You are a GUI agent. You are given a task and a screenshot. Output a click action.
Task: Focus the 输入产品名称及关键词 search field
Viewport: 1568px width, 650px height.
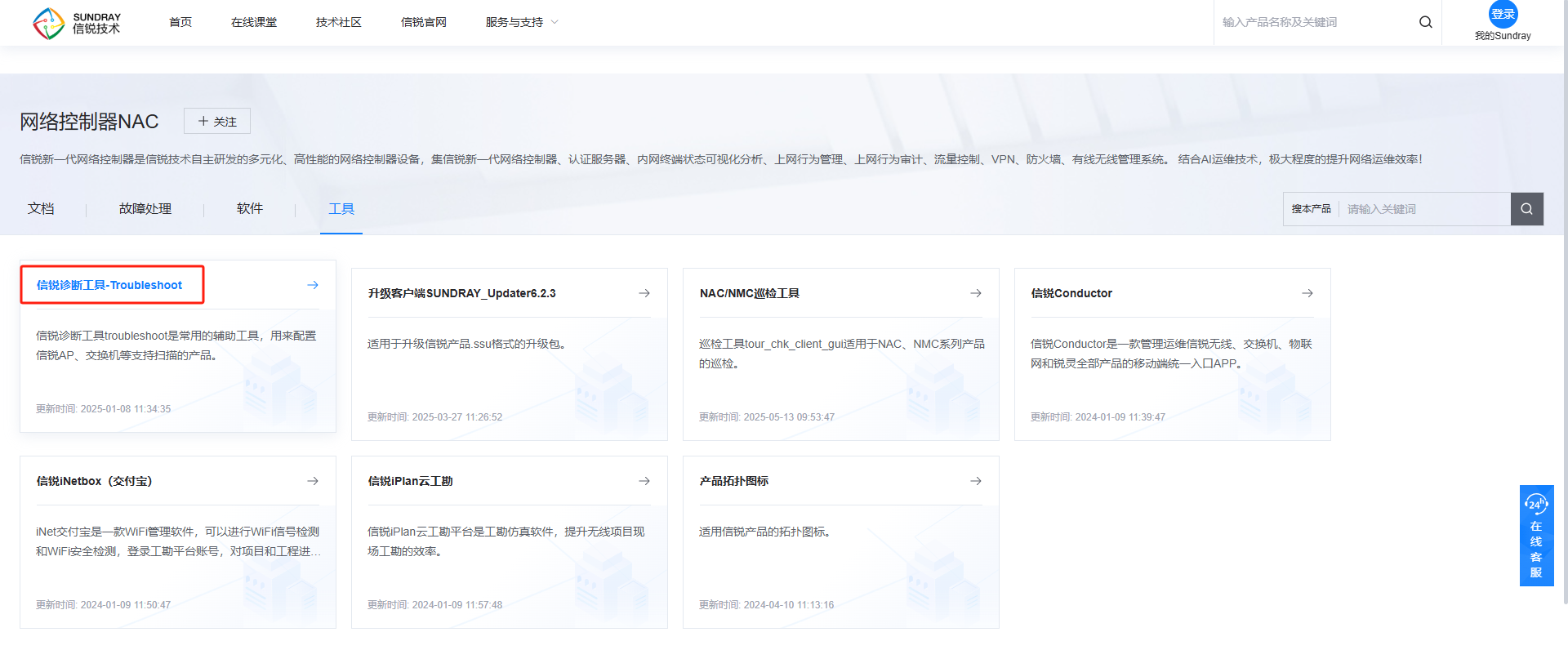[x=1315, y=22]
